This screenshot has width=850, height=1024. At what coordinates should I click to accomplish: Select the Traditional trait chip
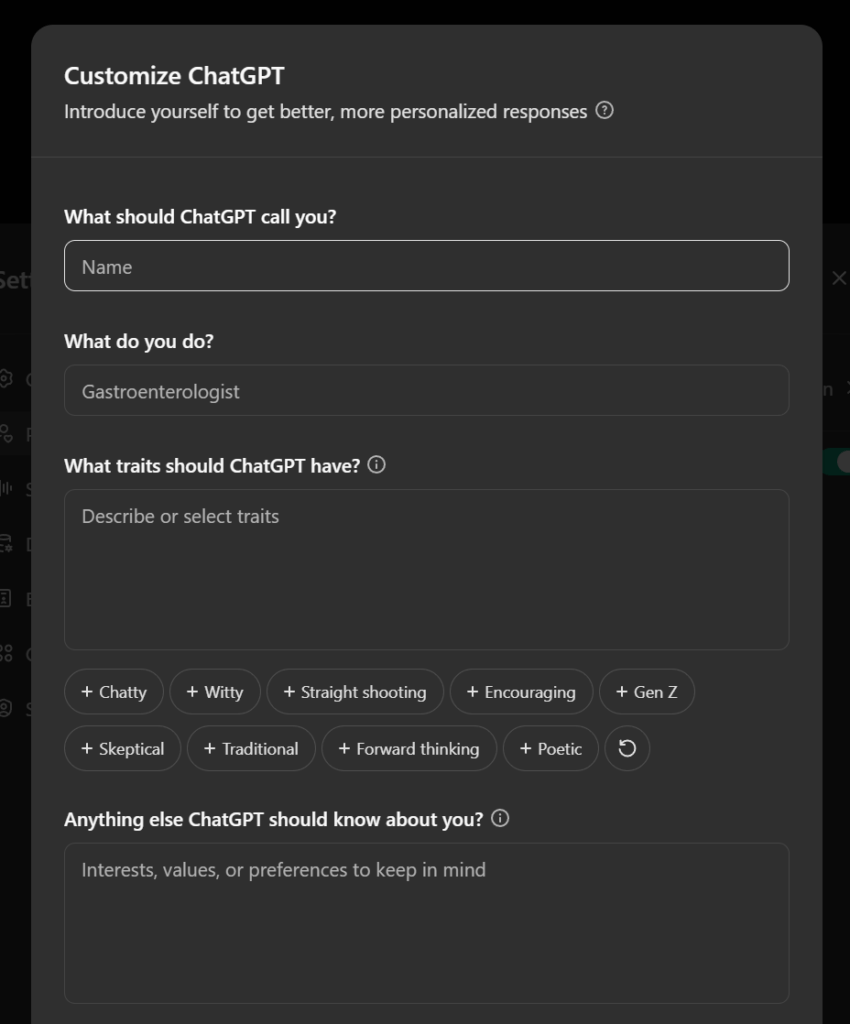251,748
